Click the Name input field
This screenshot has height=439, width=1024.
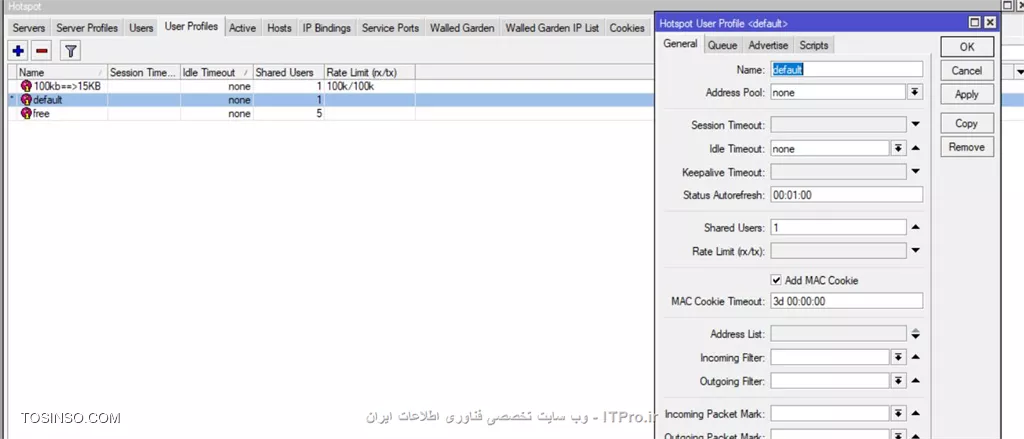tap(847, 69)
